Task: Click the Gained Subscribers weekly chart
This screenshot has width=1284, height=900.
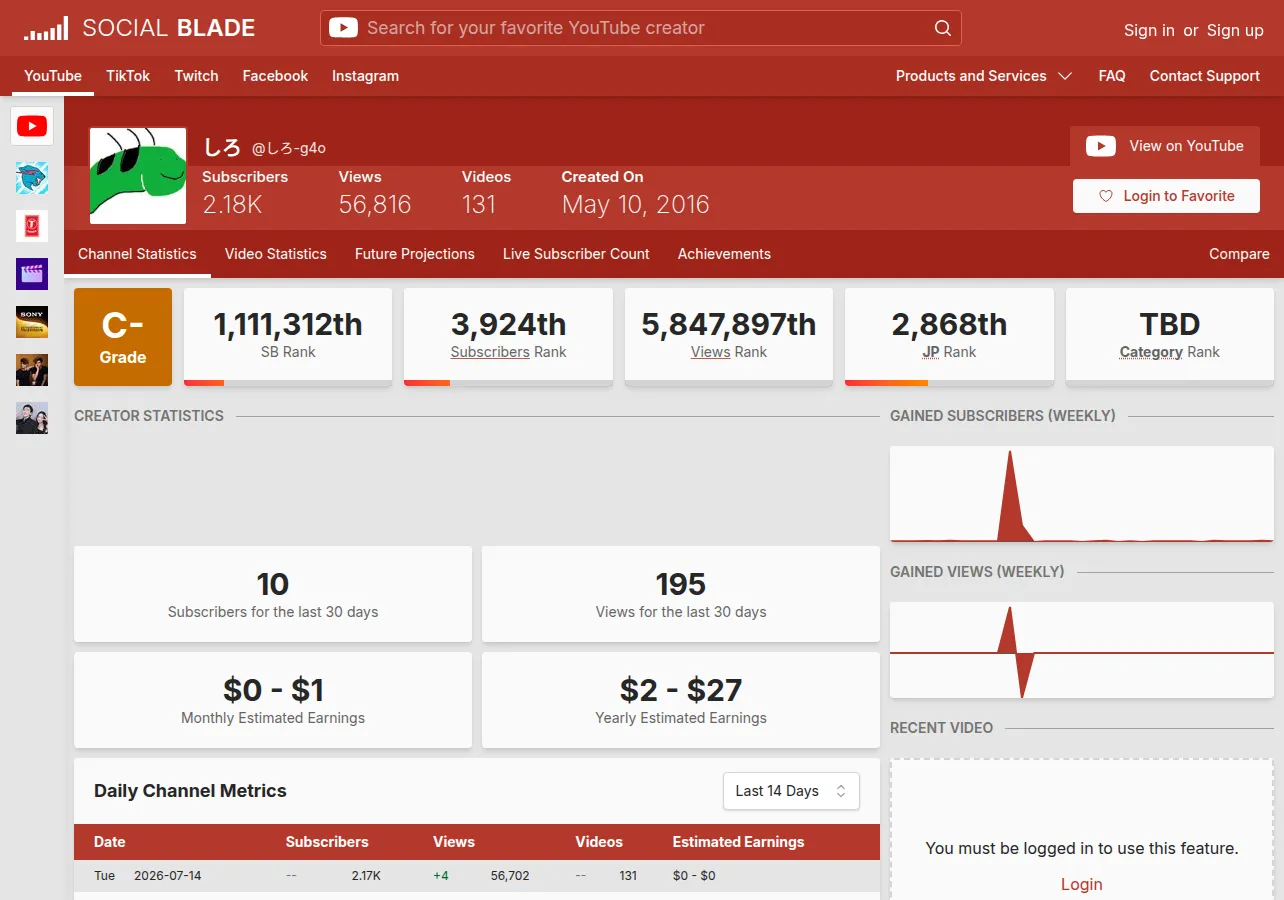Action: pyautogui.click(x=1082, y=494)
